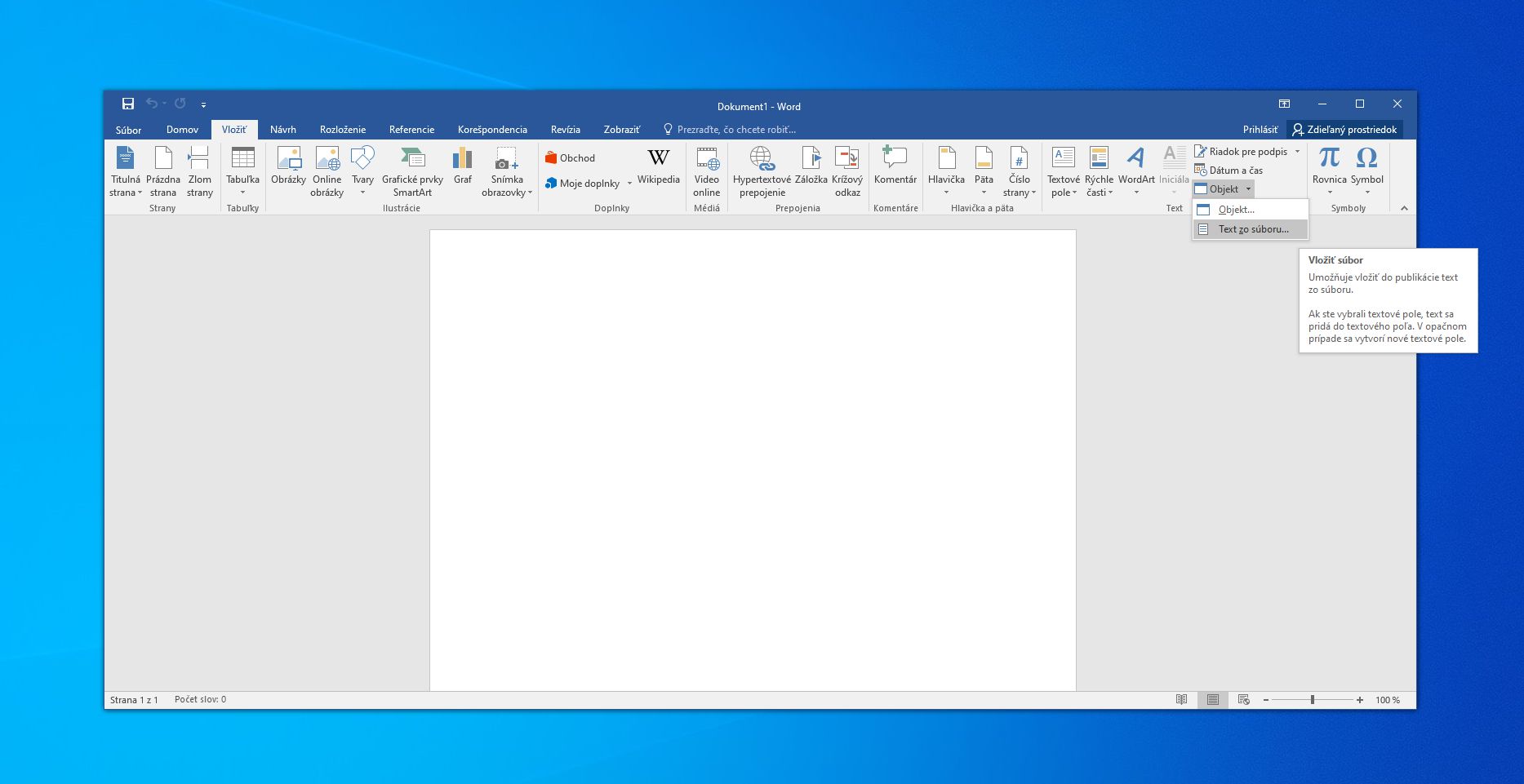Open word count via Počet slov: 0
1524x784 pixels.
point(200,699)
